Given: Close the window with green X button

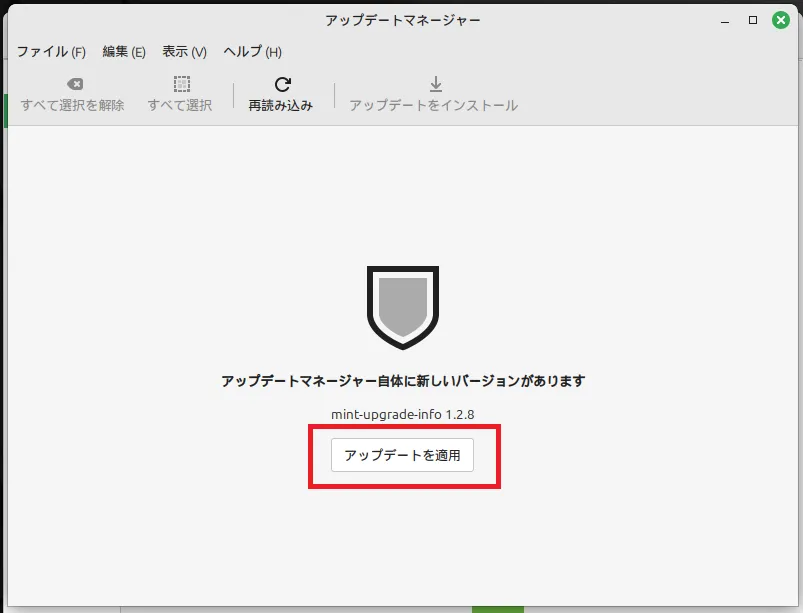Looking at the screenshot, I should click(781, 20).
